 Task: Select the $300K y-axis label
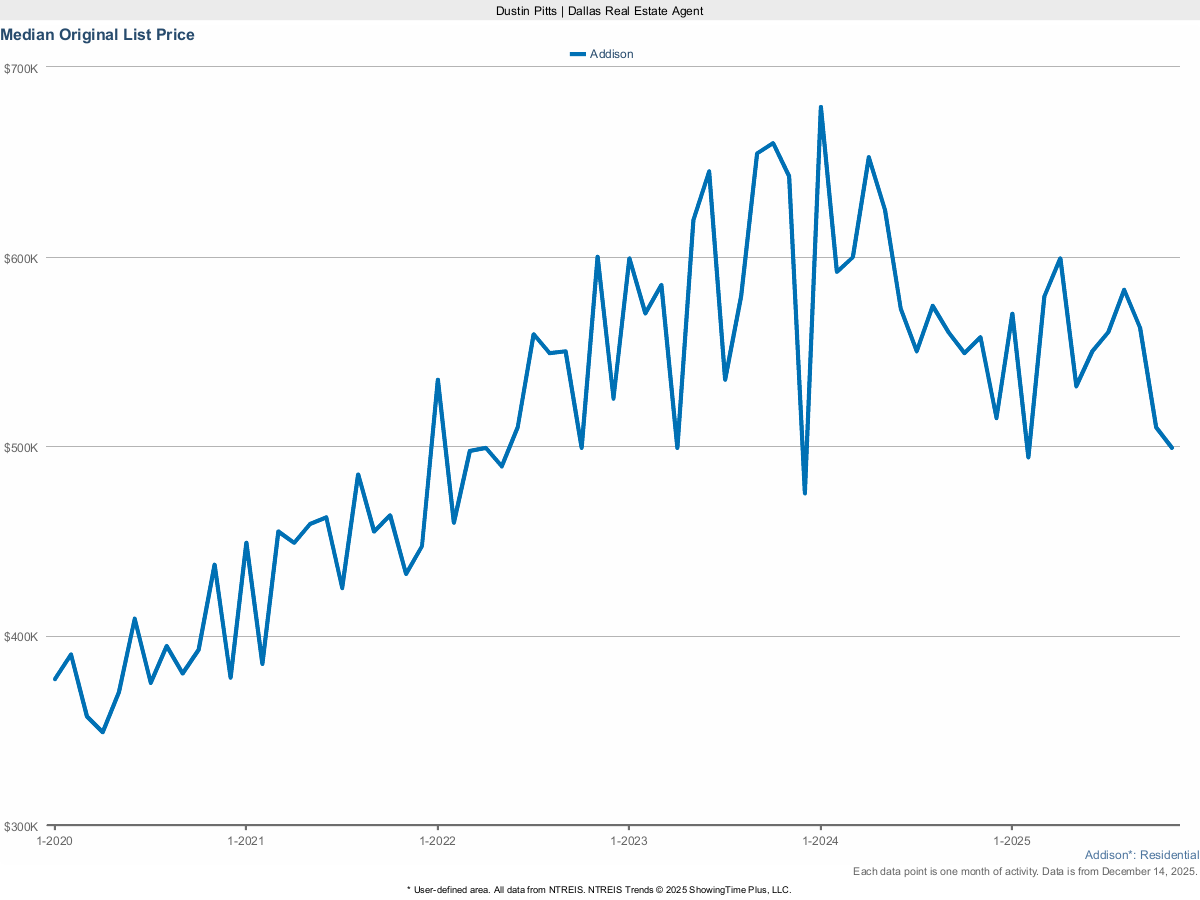pyautogui.click(x=20, y=827)
